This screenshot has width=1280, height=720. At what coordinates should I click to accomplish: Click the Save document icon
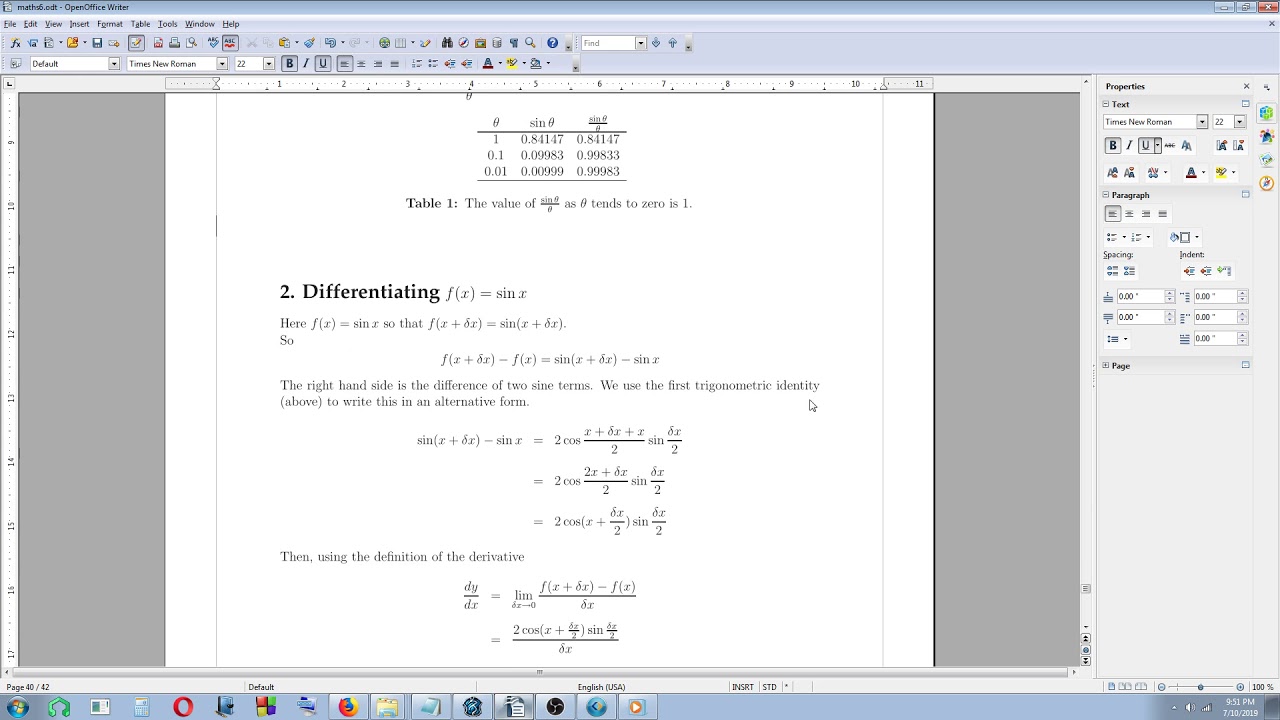[x=97, y=43]
